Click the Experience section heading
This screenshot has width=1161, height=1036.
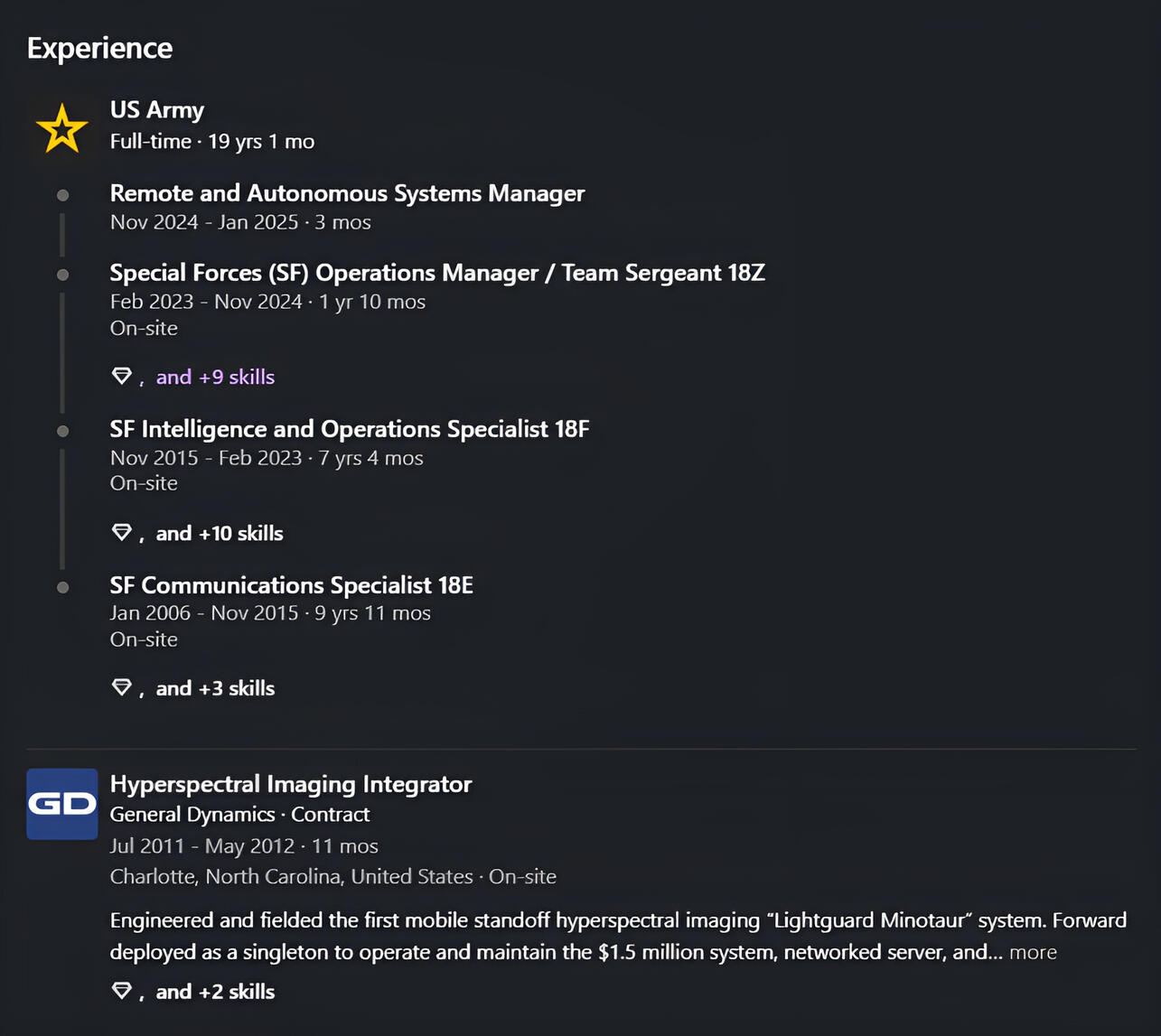(99, 48)
